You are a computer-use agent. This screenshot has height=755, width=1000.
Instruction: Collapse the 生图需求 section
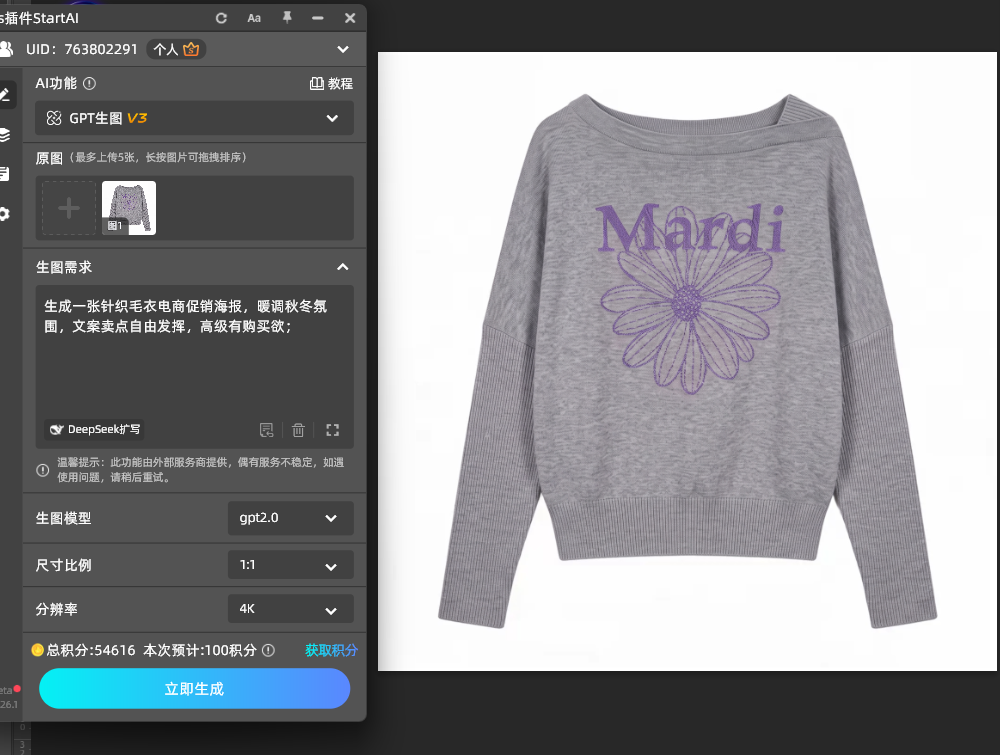[342, 267]
